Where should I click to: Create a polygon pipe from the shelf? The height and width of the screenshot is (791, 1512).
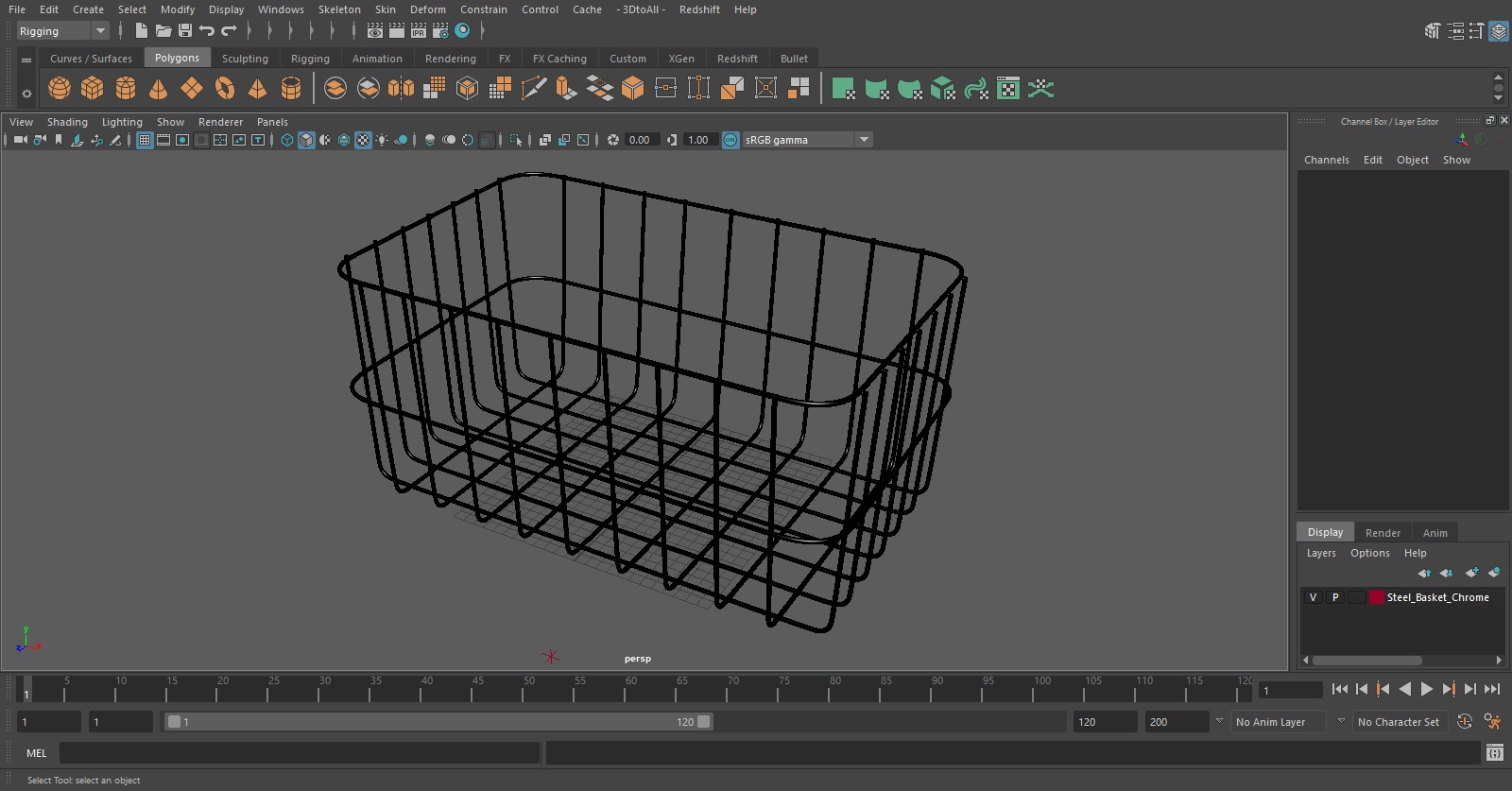pos(291,89)
